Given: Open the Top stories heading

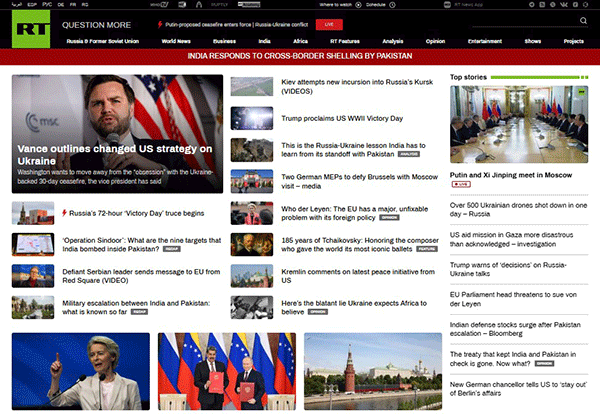Looking at the screenshot, I should (468, 77).
